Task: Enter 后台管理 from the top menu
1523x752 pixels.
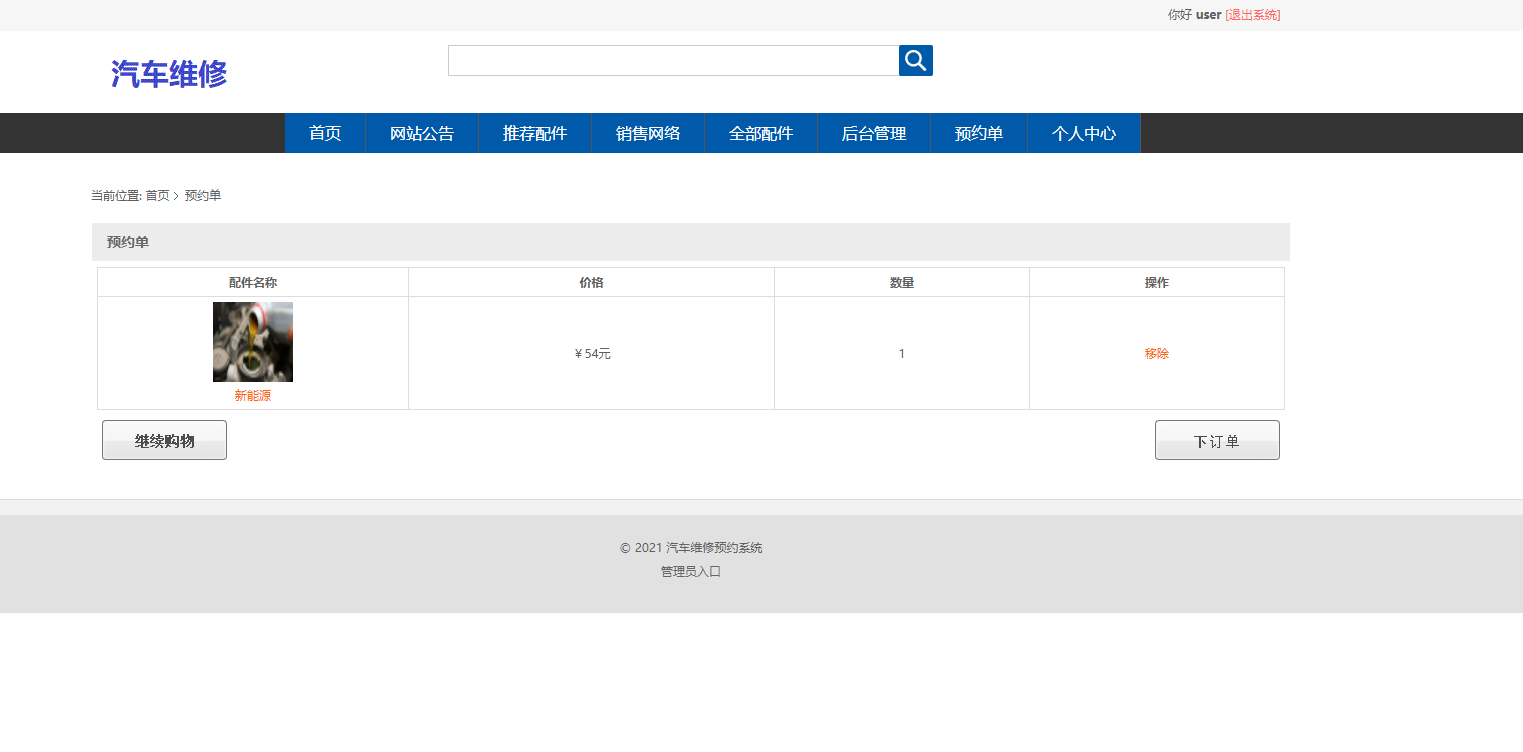Action: (874, 133)
